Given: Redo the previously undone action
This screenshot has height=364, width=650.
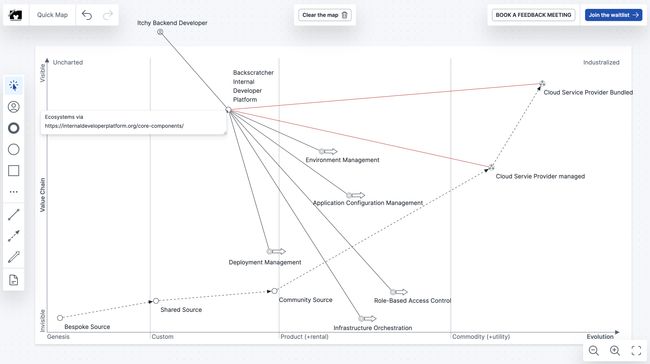Looking at the screenshot, I should pos(108,15).
